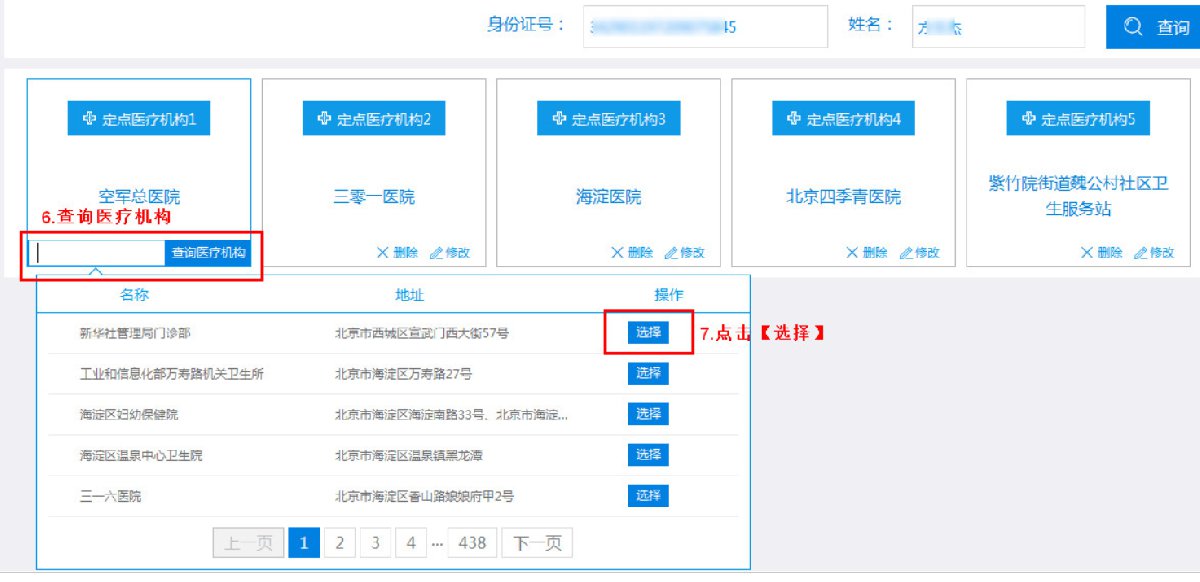Go to page 1 in pagination
Viewport: 1200px width, 582px height.
click(304, 543)
